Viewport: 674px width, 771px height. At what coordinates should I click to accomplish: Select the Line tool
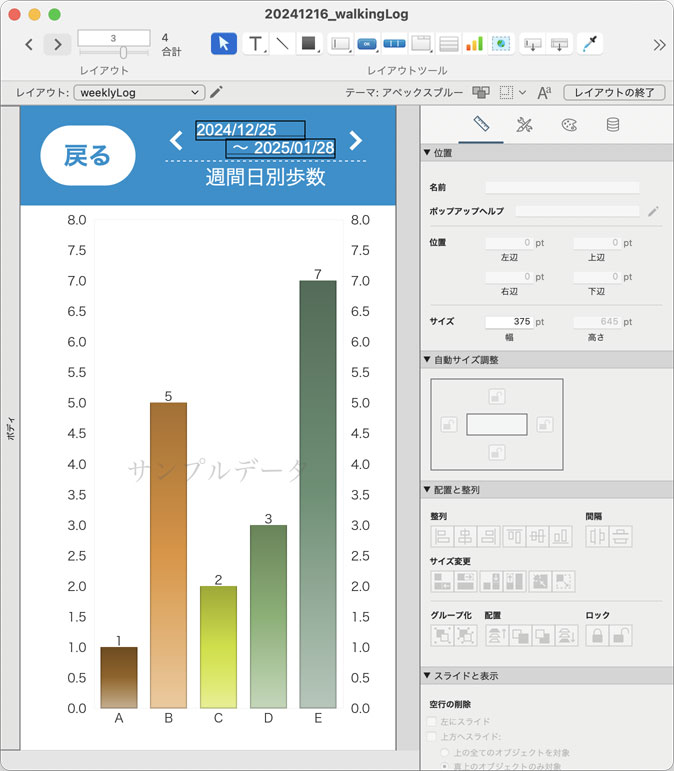(282, 44)
